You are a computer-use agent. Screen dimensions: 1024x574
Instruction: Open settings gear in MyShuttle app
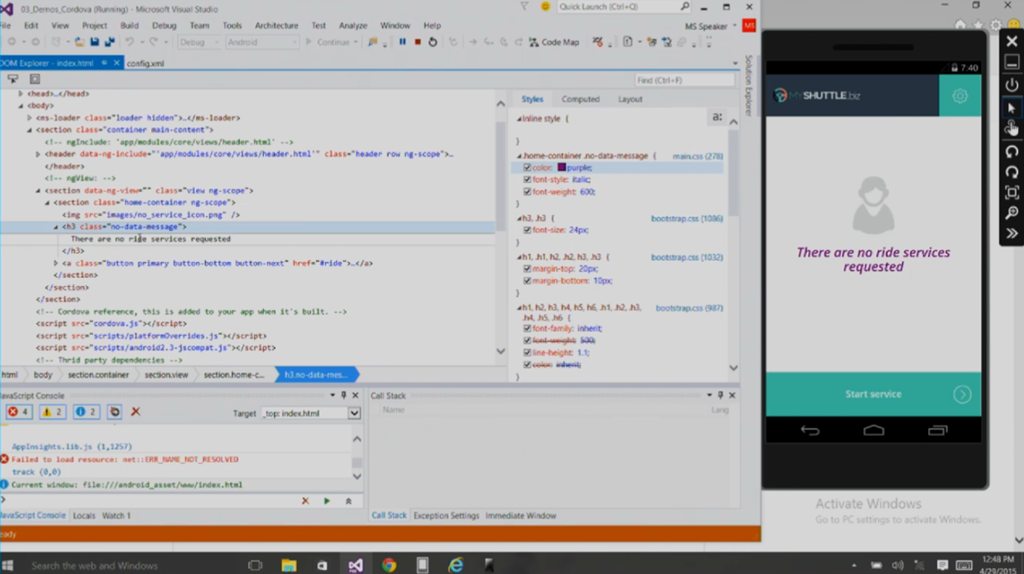pos(960,96)
